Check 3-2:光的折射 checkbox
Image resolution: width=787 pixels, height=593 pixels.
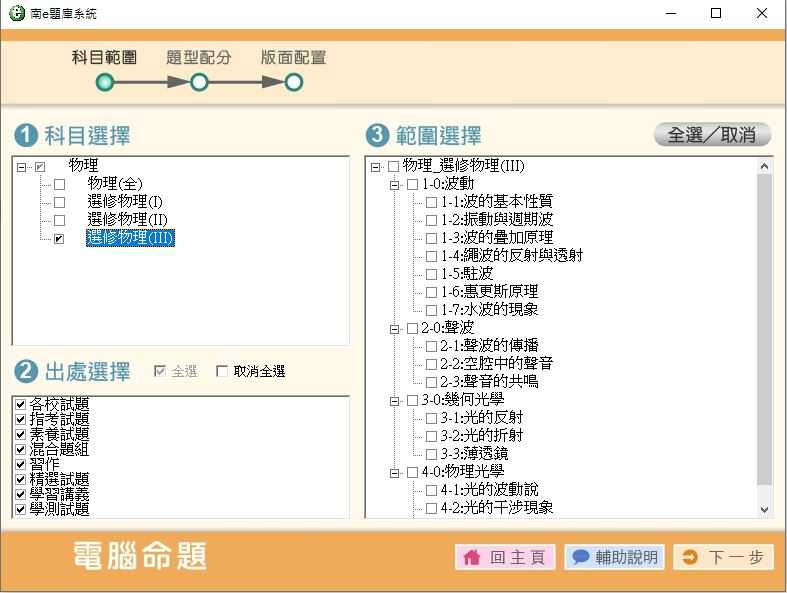pyautogui.click(x=431, y=436)
